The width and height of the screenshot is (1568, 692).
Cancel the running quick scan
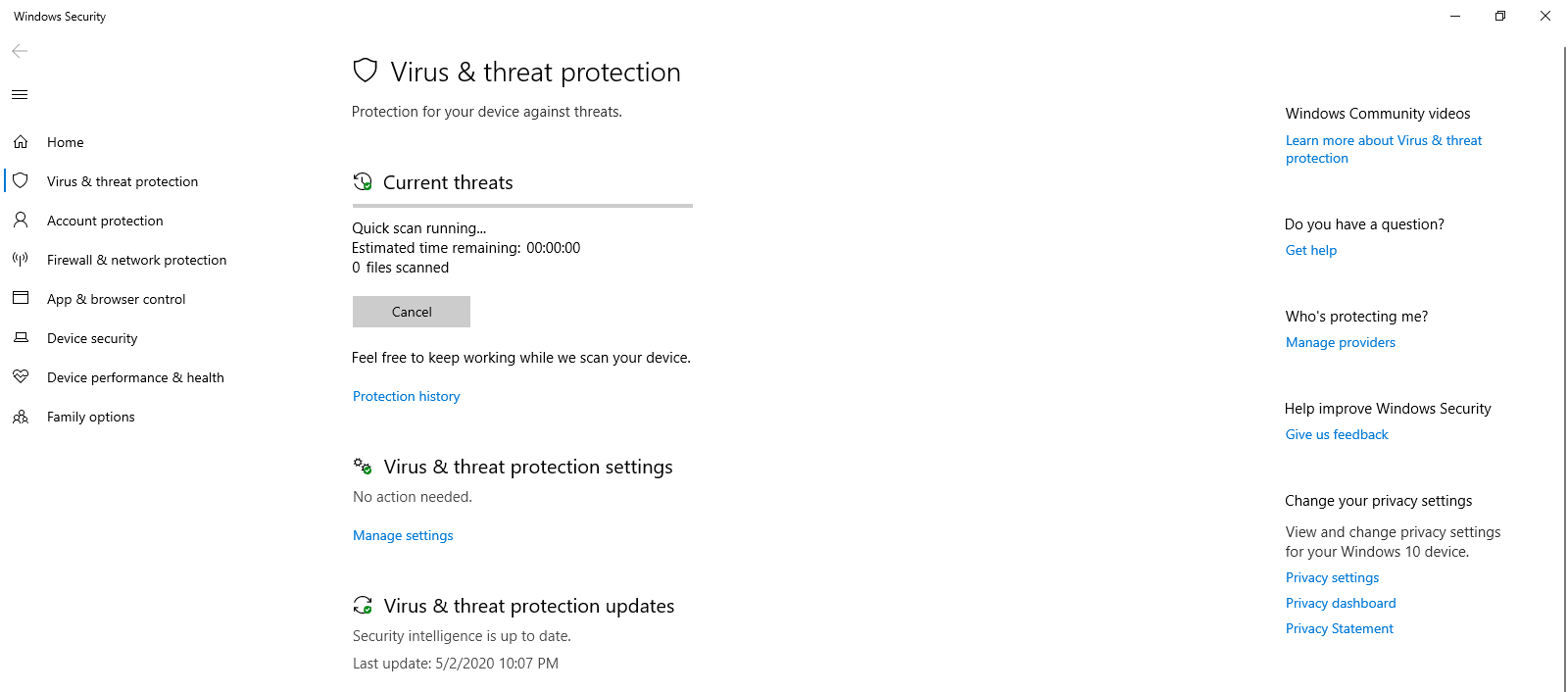[412, 312]
